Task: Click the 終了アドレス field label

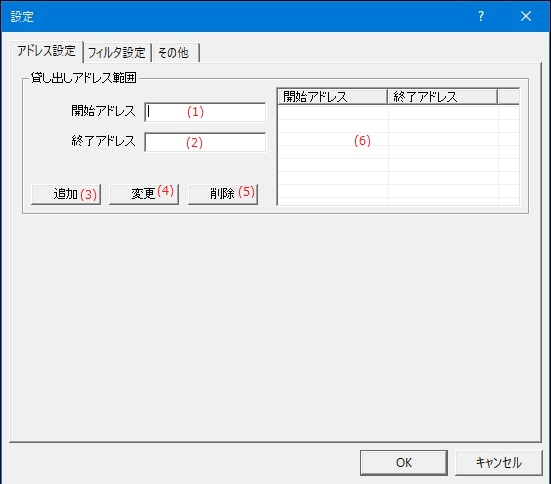Action: [103, 141]
